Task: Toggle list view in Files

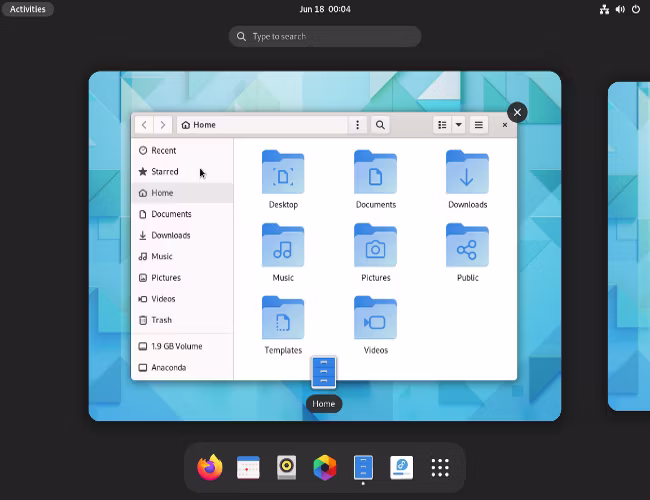Action: pyautogui.click(x=442, y=125)
